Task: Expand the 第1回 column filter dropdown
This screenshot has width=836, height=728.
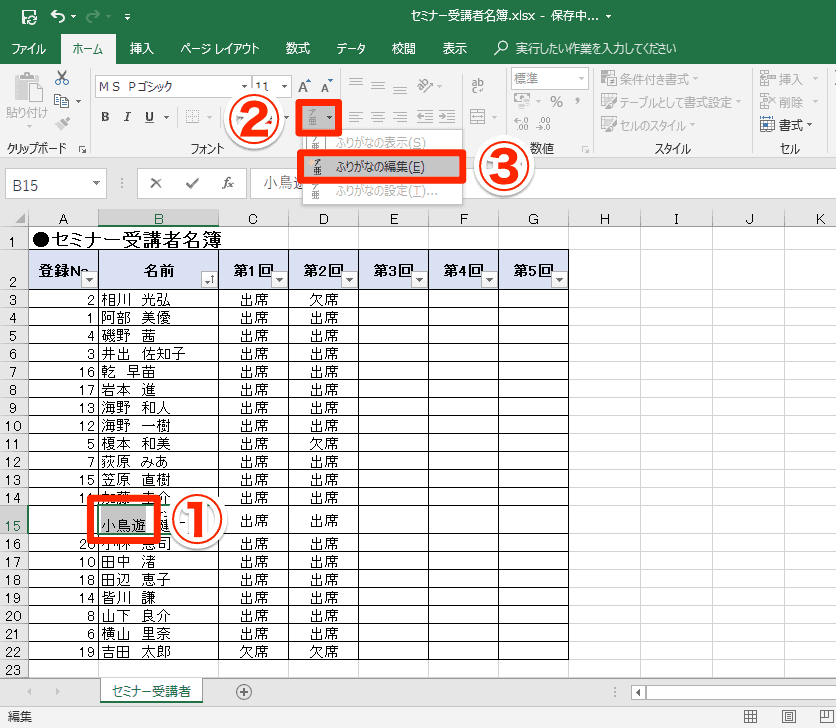Action: tap(278, 280)
